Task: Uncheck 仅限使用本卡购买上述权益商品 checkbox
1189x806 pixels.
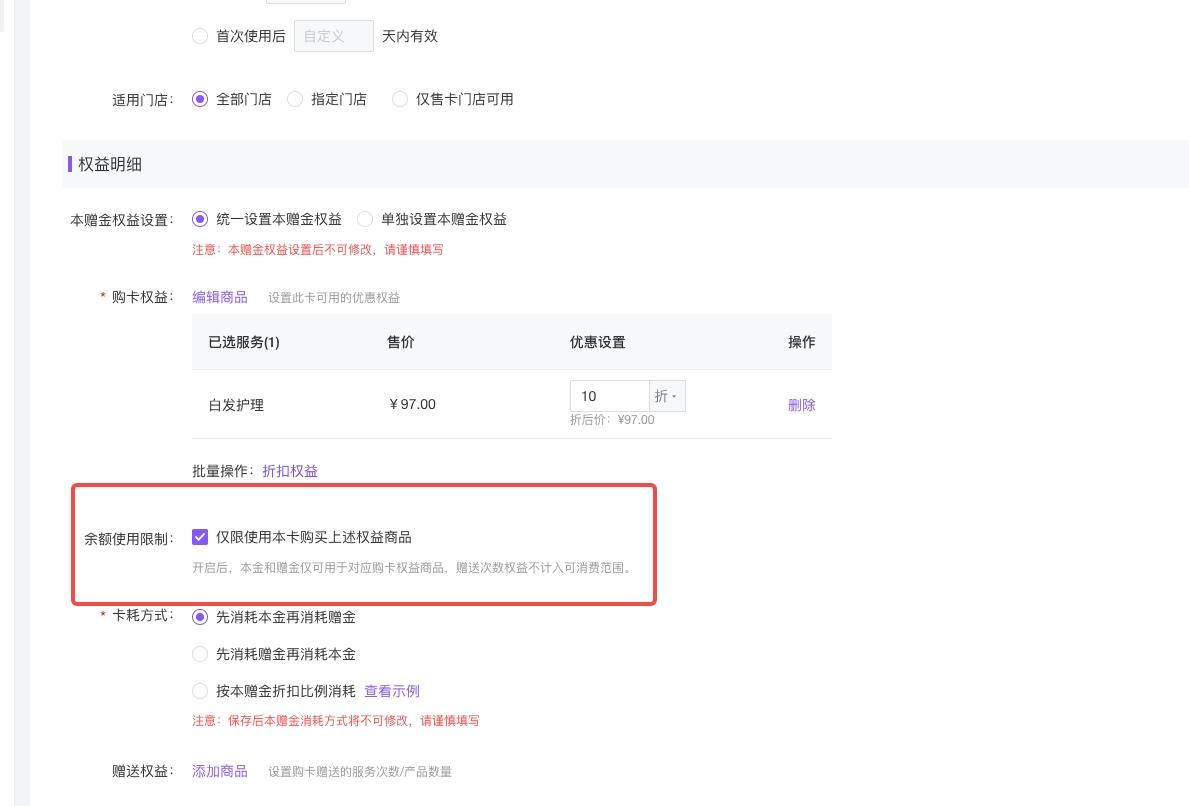Action: 200,537
